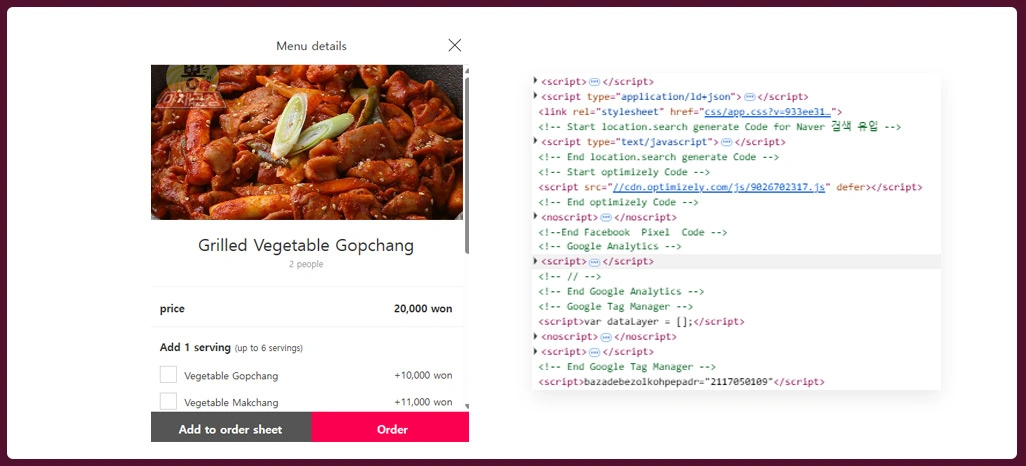
Task: Select the var dataLayer script line
Action: click(x=640, y=322)
